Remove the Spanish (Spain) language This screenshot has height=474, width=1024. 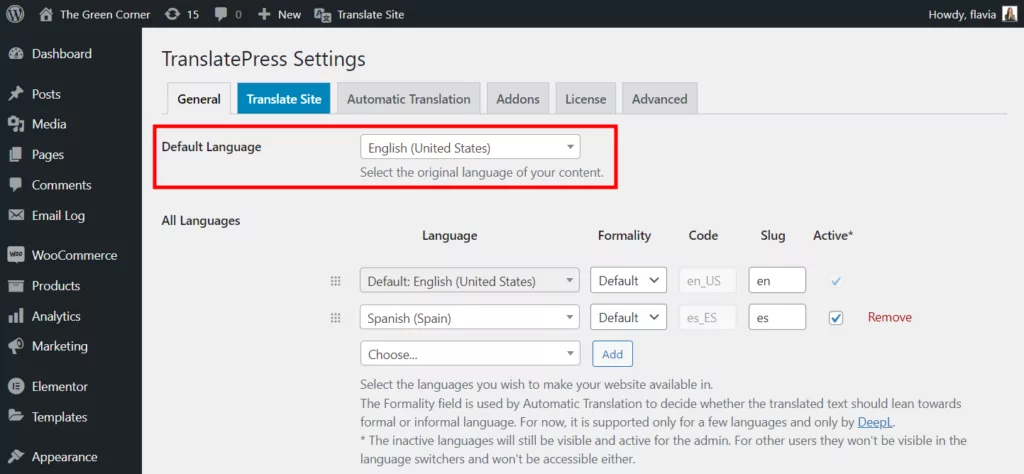[x=889, y=318]
